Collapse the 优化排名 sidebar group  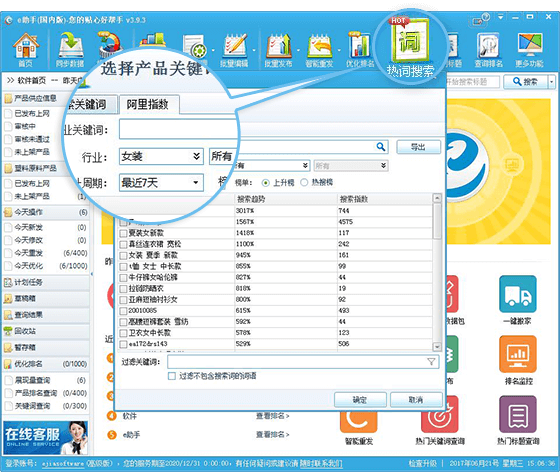(46, 364)
